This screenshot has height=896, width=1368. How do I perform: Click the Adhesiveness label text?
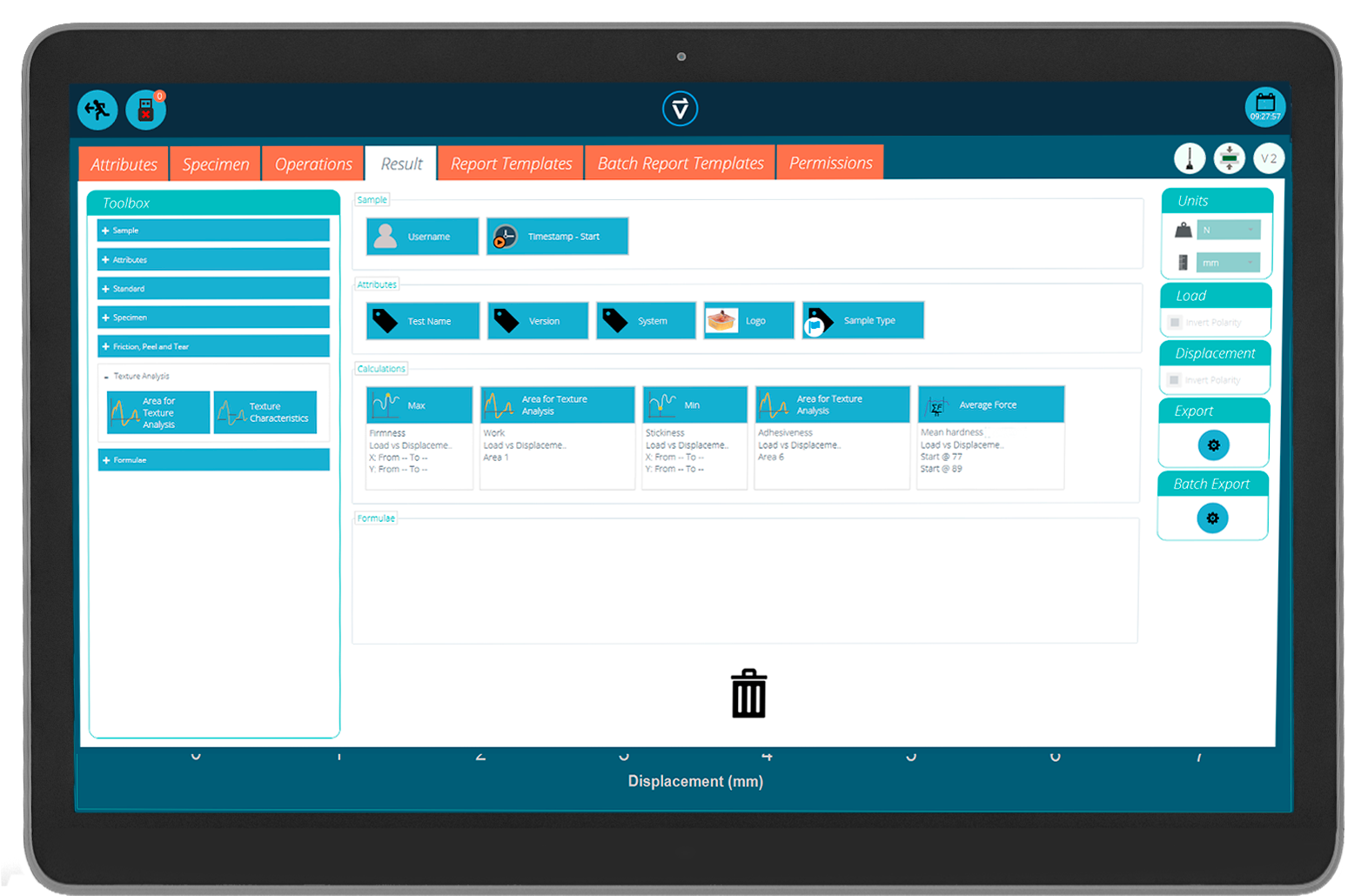[x=785, y=432]
